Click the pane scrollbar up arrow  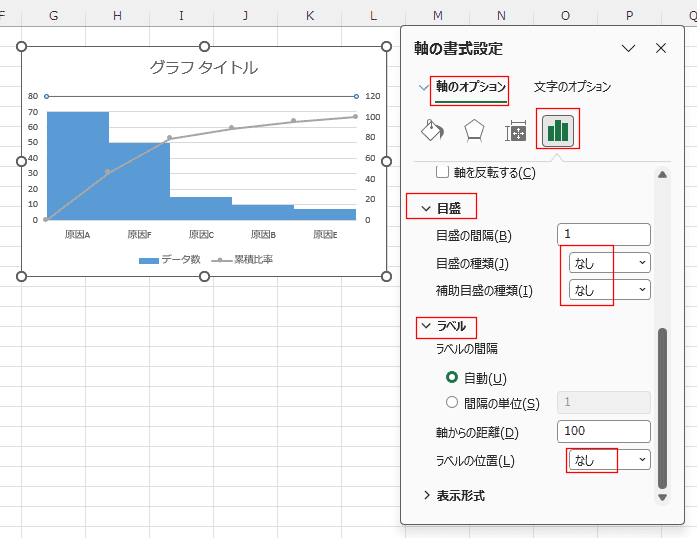coord(662,175)
